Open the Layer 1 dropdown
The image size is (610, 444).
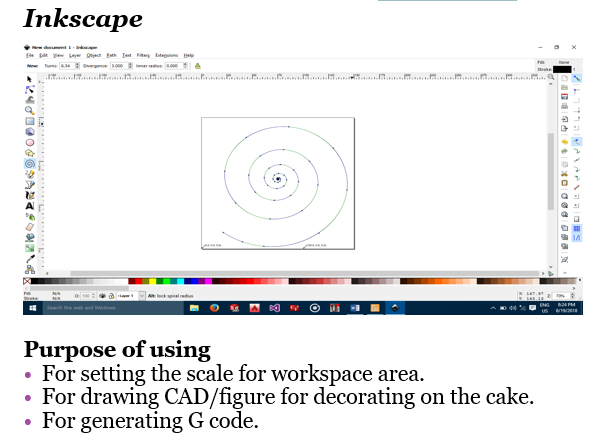[131, 296]
